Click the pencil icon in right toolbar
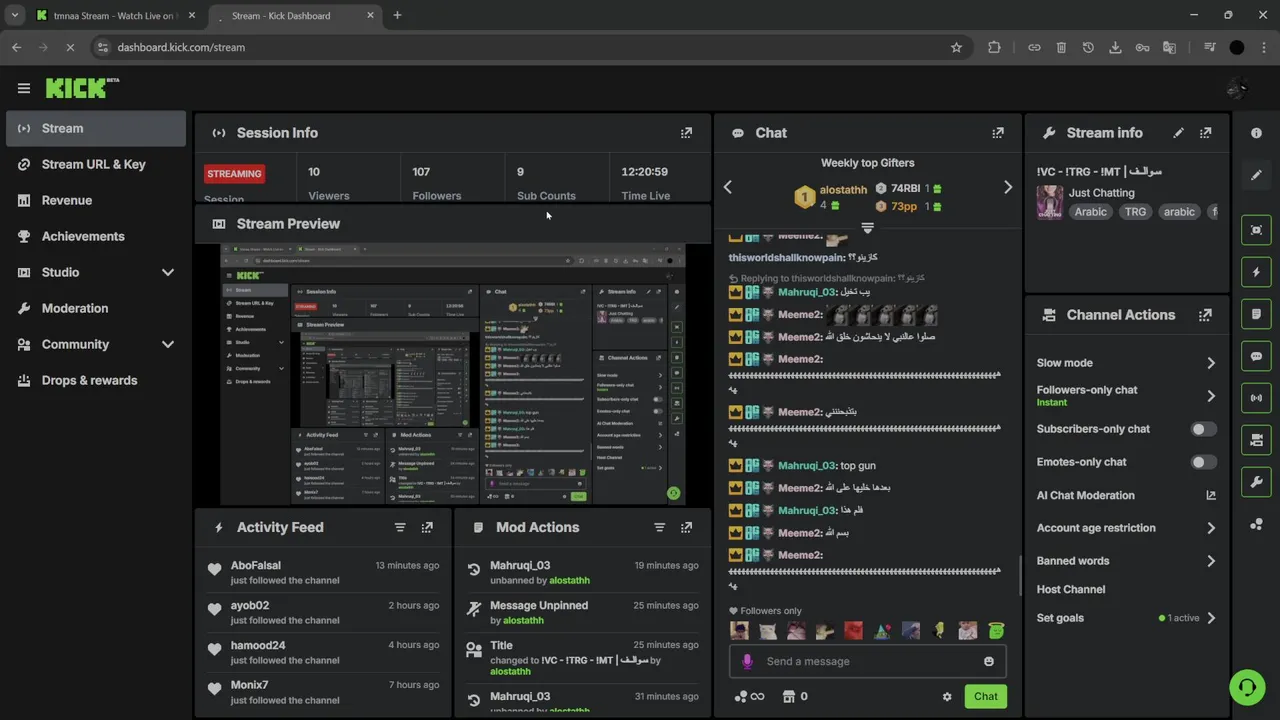Viewport: 1280px width, 720px height. 1256,175
